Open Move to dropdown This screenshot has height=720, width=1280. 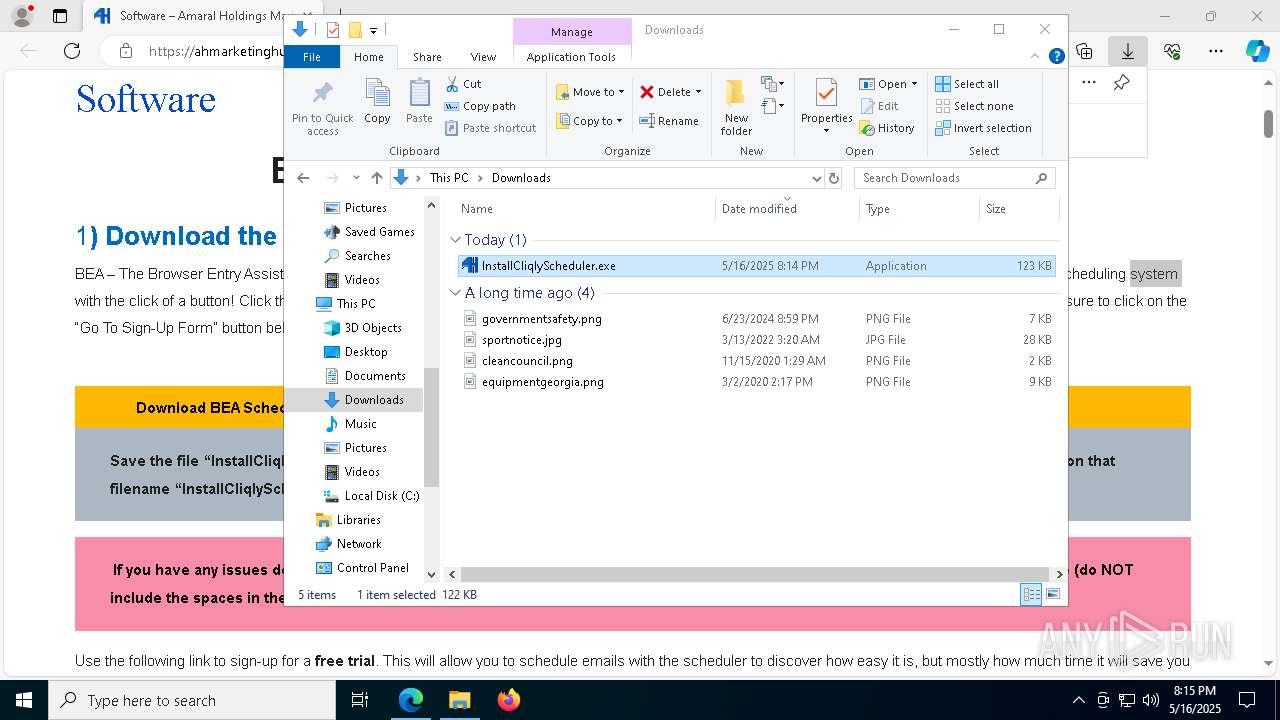click(x=590, y=92)
